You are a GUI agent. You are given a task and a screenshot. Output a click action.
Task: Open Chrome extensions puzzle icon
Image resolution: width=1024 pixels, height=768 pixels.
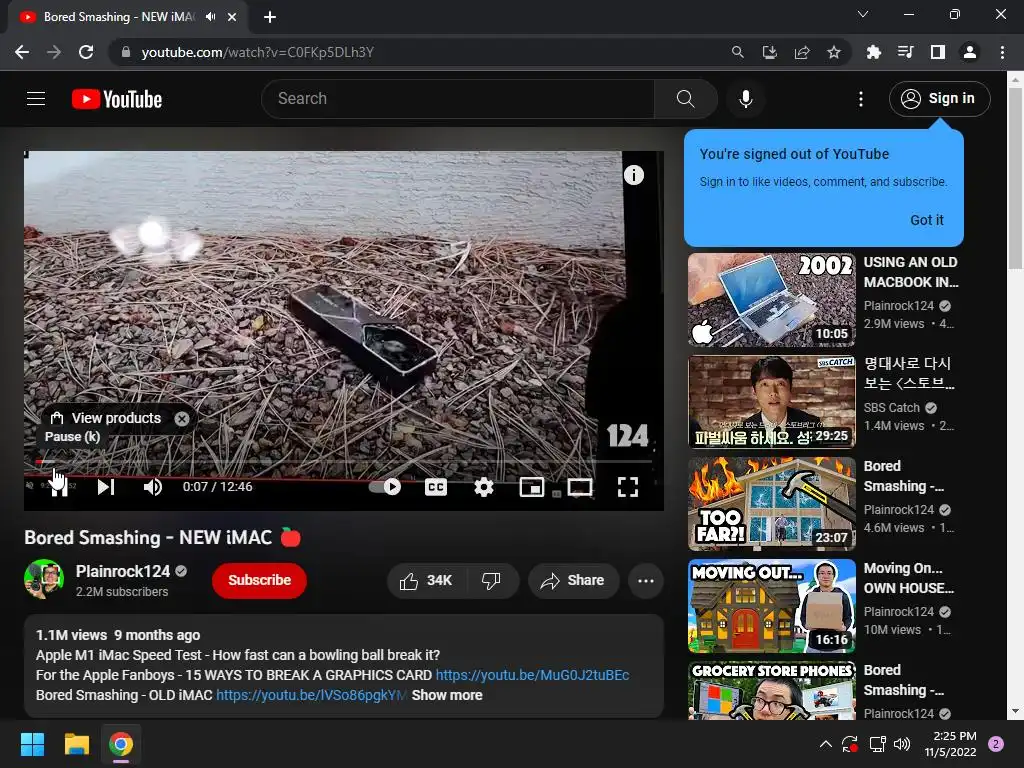[873, 52]
